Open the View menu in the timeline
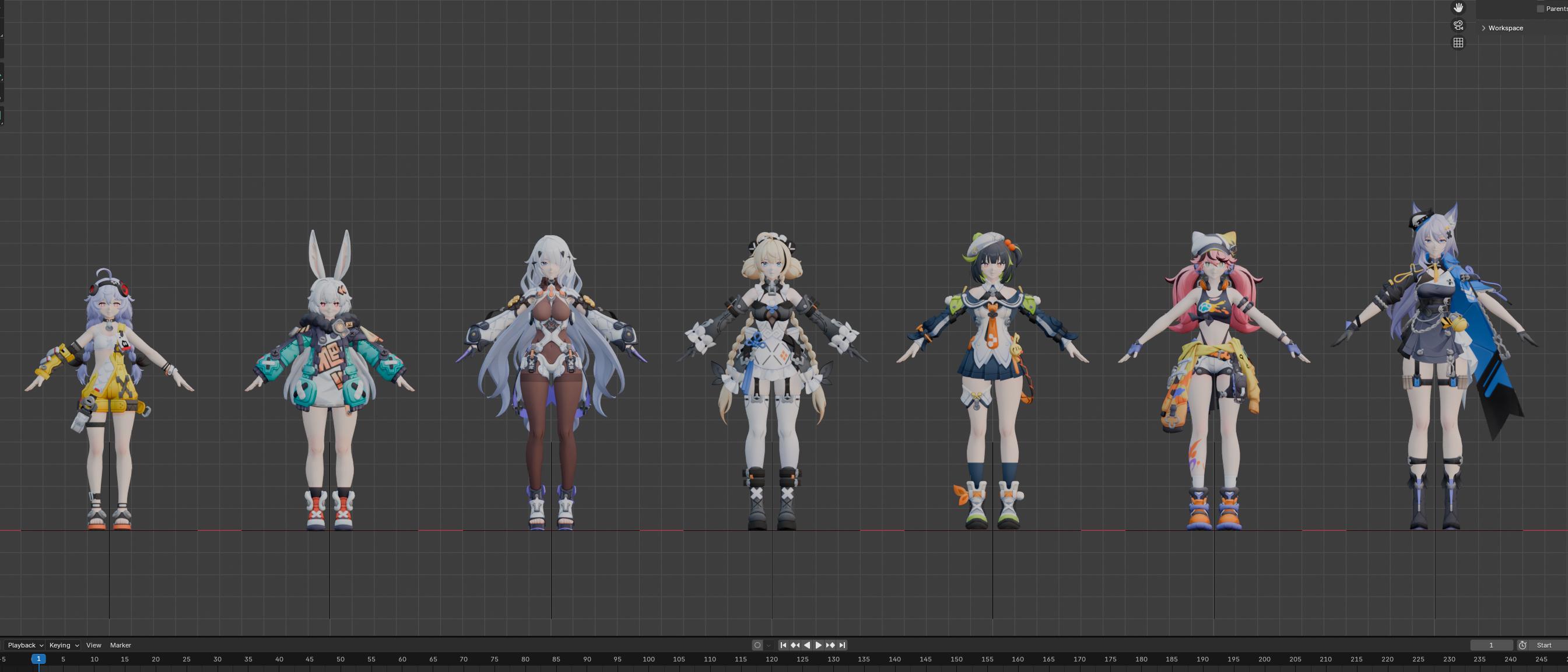The width and height of the screenshot is (1568, 672). pos(94,645)
